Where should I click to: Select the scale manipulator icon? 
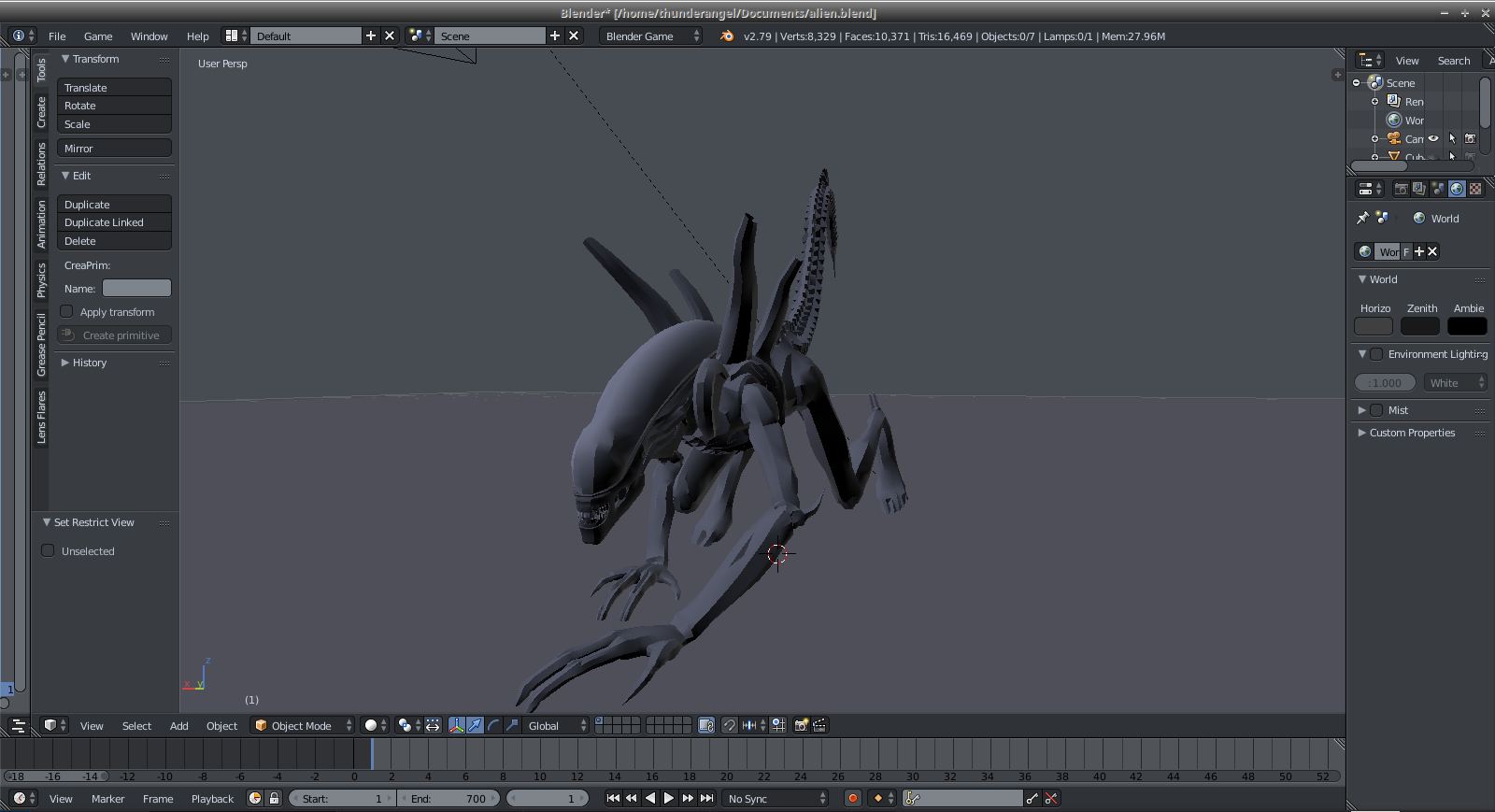pos(512,725)
